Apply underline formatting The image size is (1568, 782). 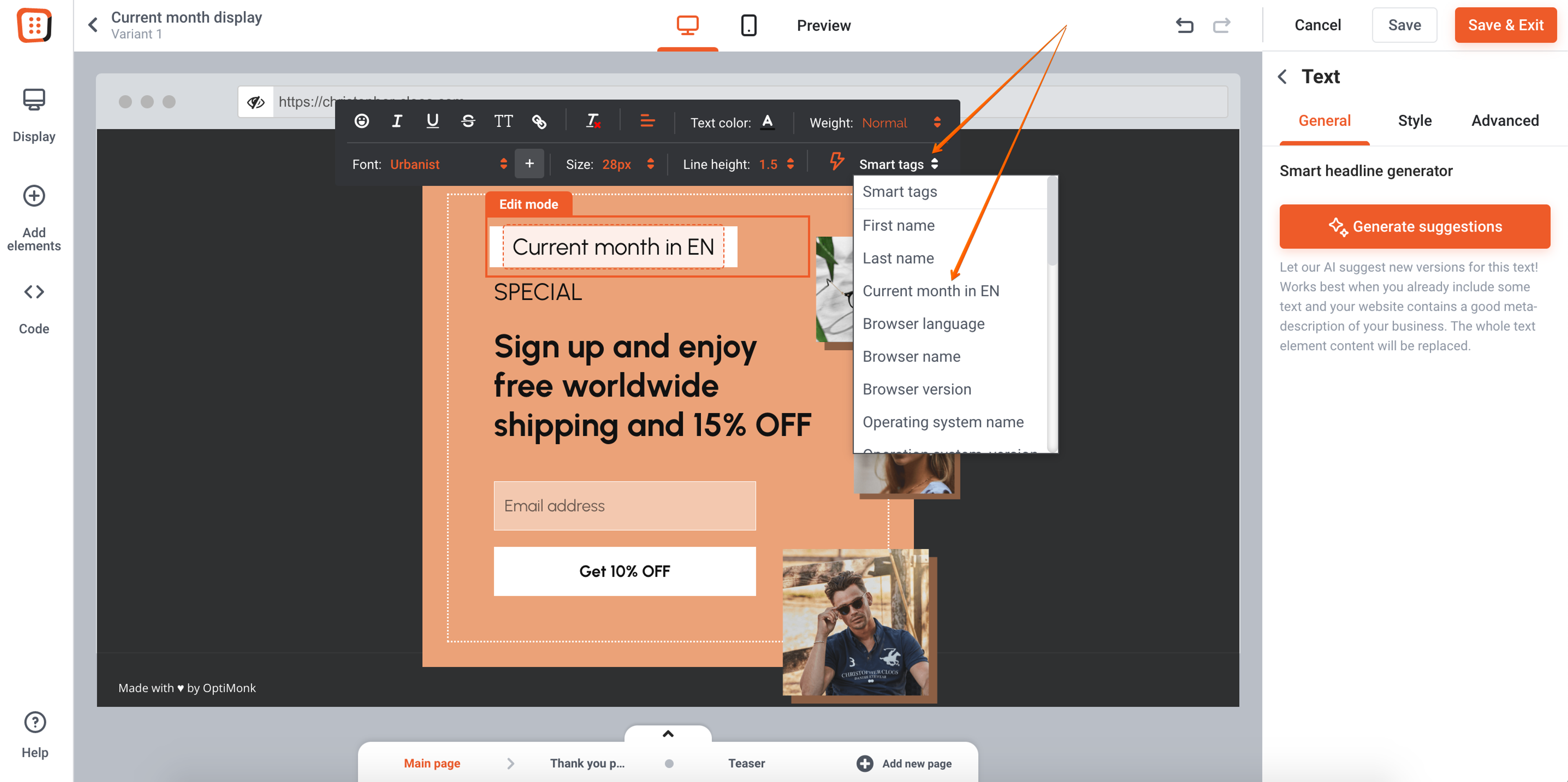coord(432,121)
